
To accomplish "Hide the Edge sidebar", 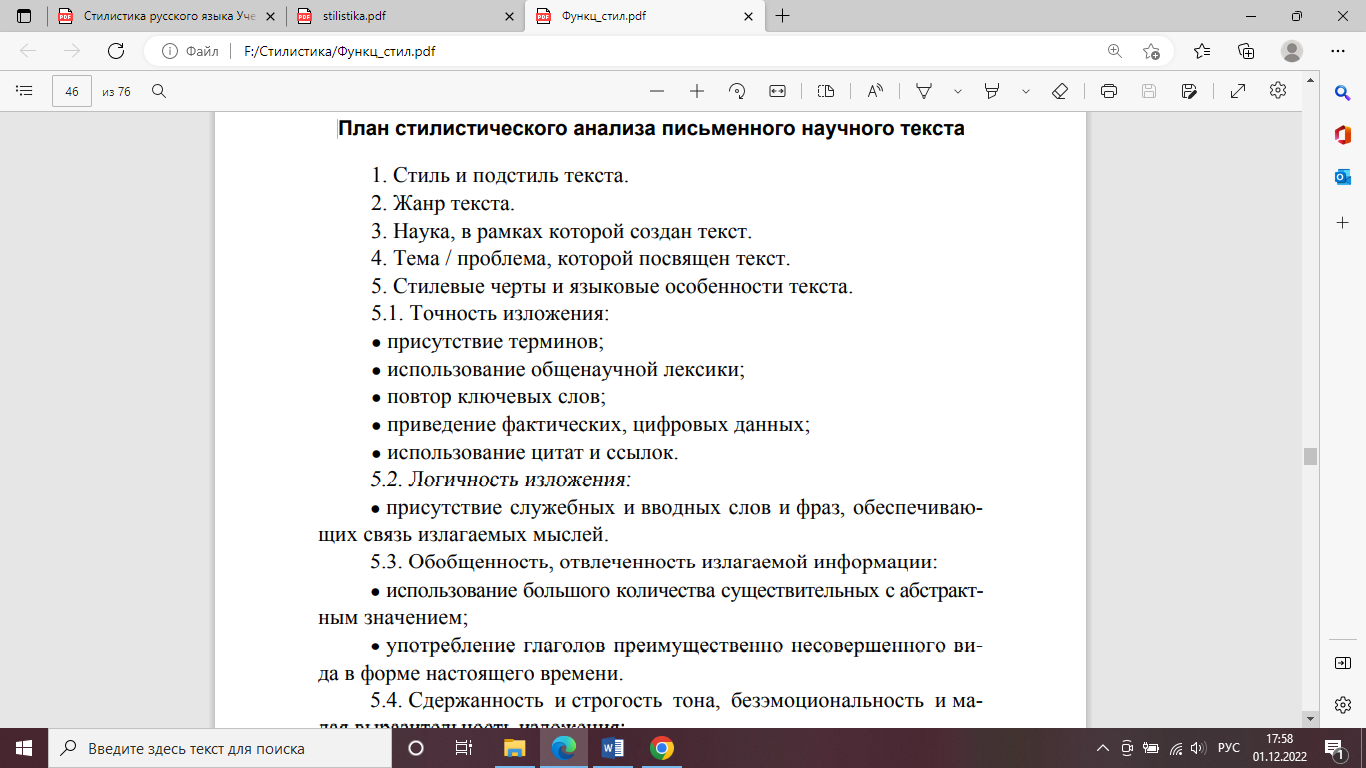I will pos(1343,663).
